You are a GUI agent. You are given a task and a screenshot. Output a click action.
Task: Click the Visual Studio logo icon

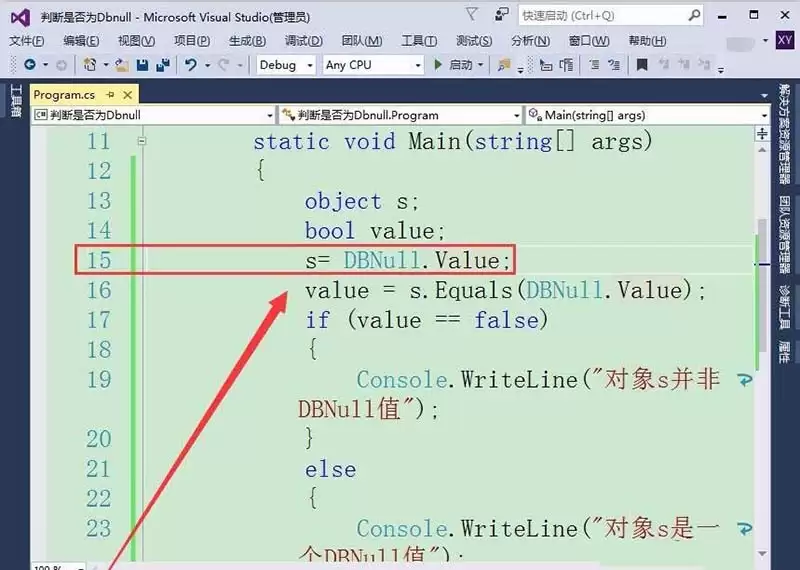coord(21,18)
